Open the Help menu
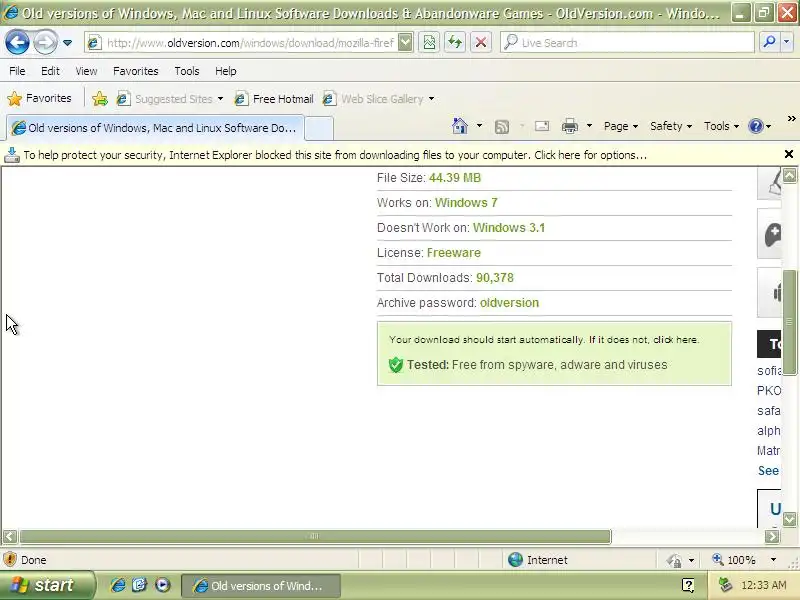This screenshot has width=800, height=600. coord(226,71)
